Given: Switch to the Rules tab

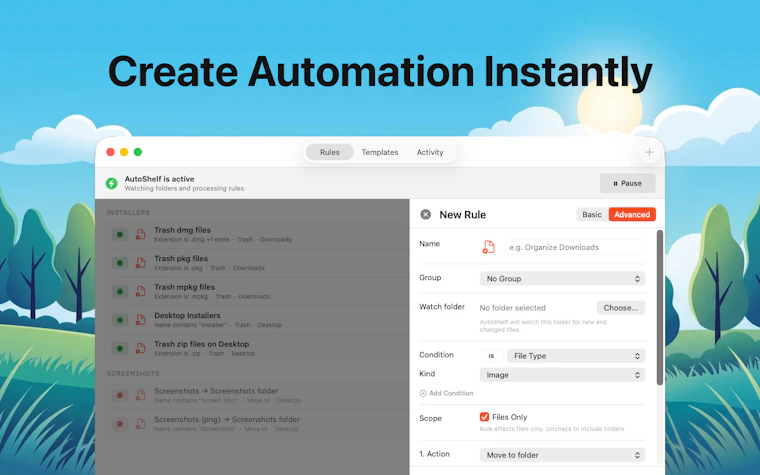Looking at the screenshot, I should coord(330,152).
